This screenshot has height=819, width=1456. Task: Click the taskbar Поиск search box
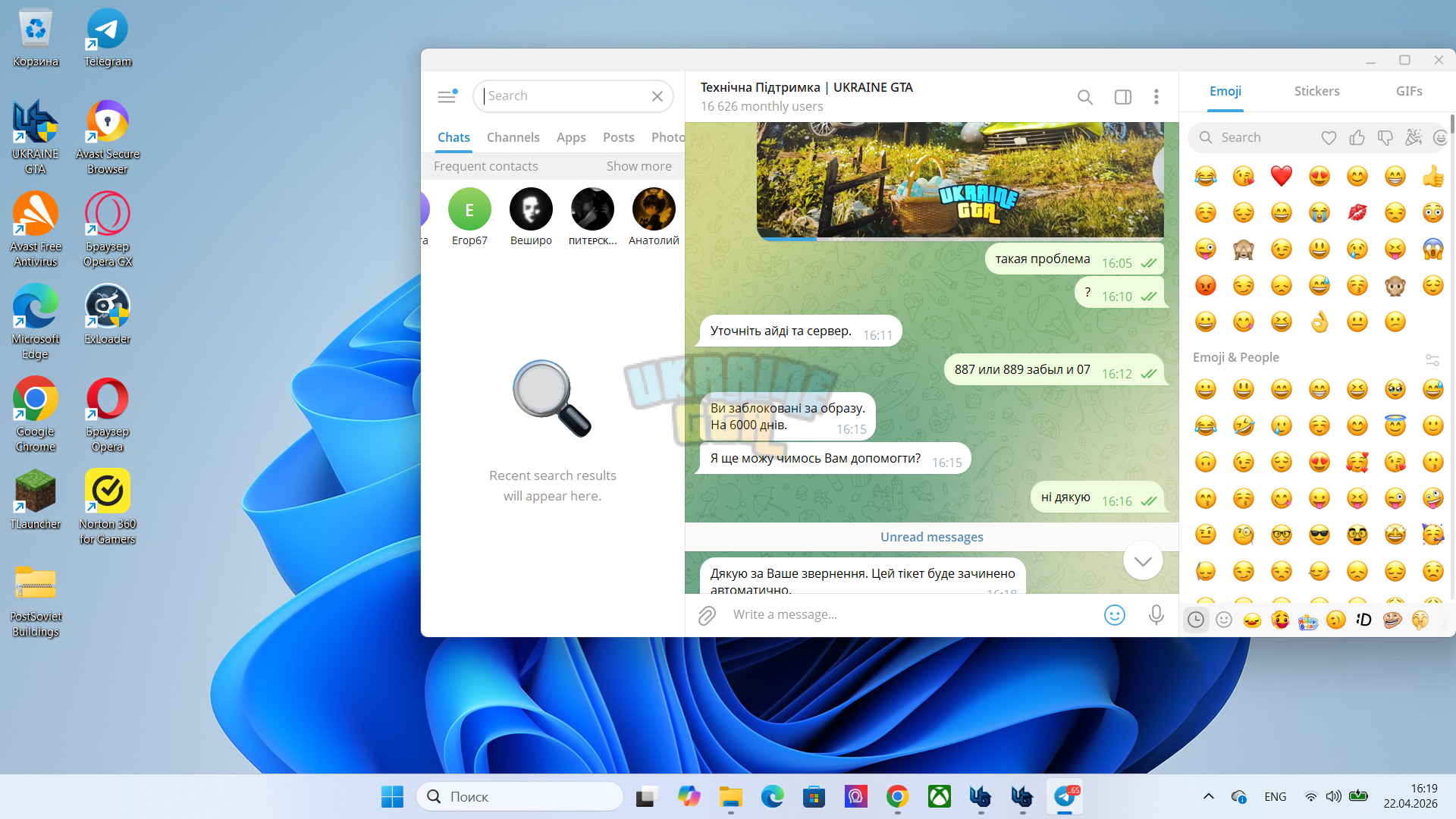520,797
